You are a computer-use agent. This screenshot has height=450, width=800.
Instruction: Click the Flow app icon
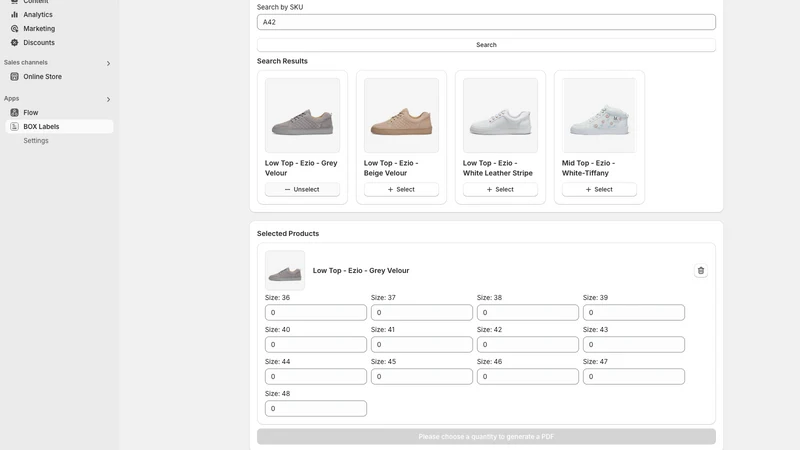pyautogui.click(x=14, y=112)
